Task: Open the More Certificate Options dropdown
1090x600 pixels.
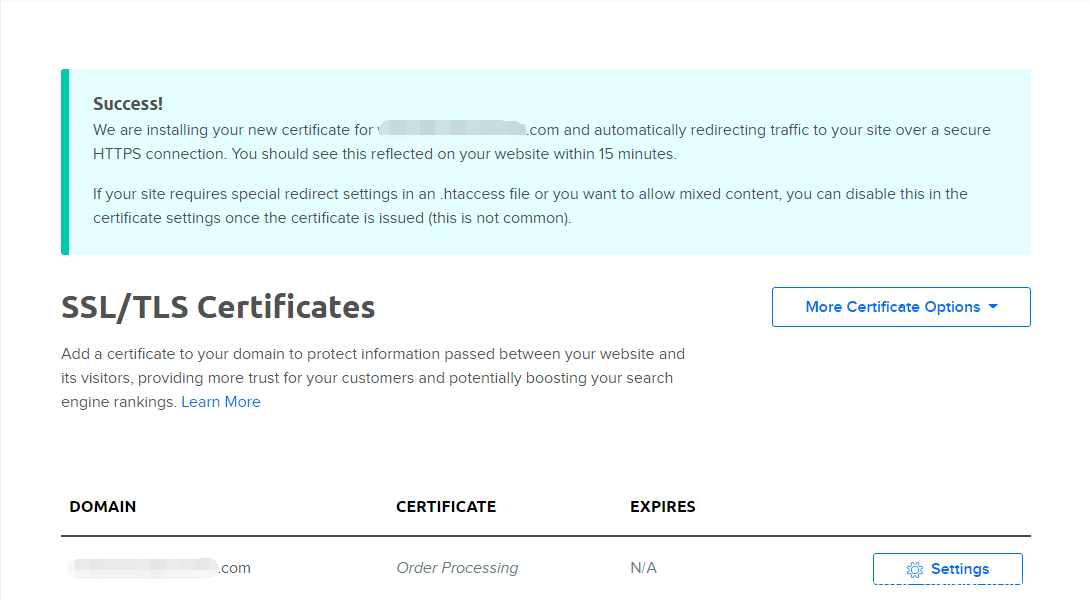Action: (x=892, y=307)
